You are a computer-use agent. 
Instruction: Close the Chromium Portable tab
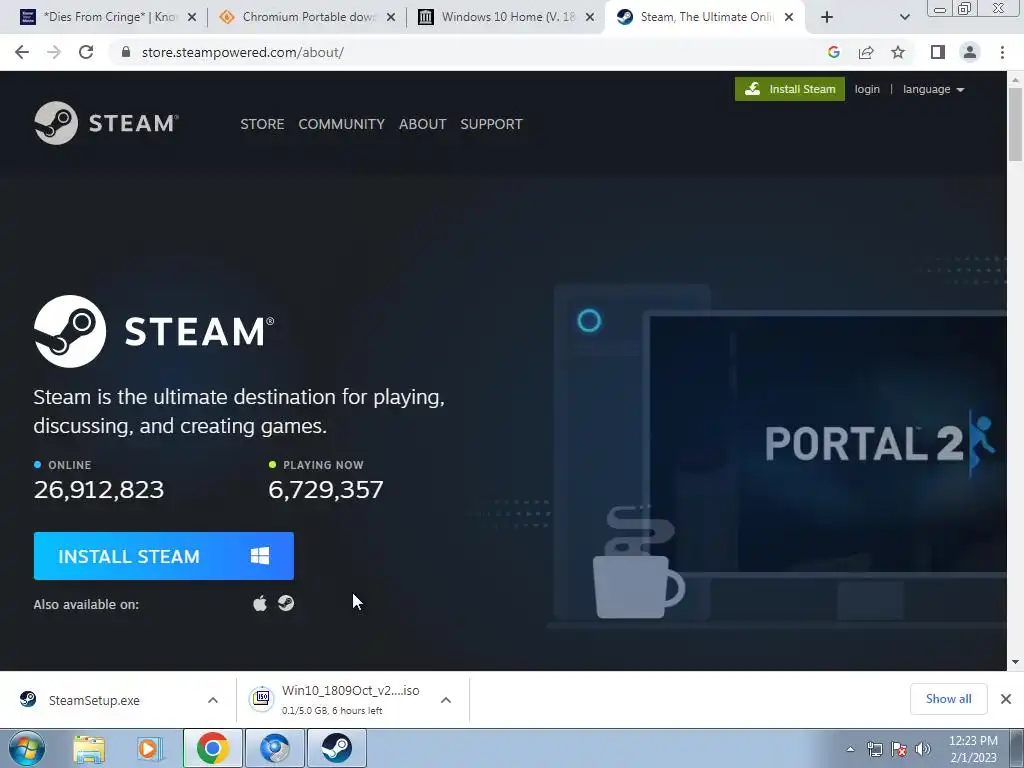pos(391,18)
